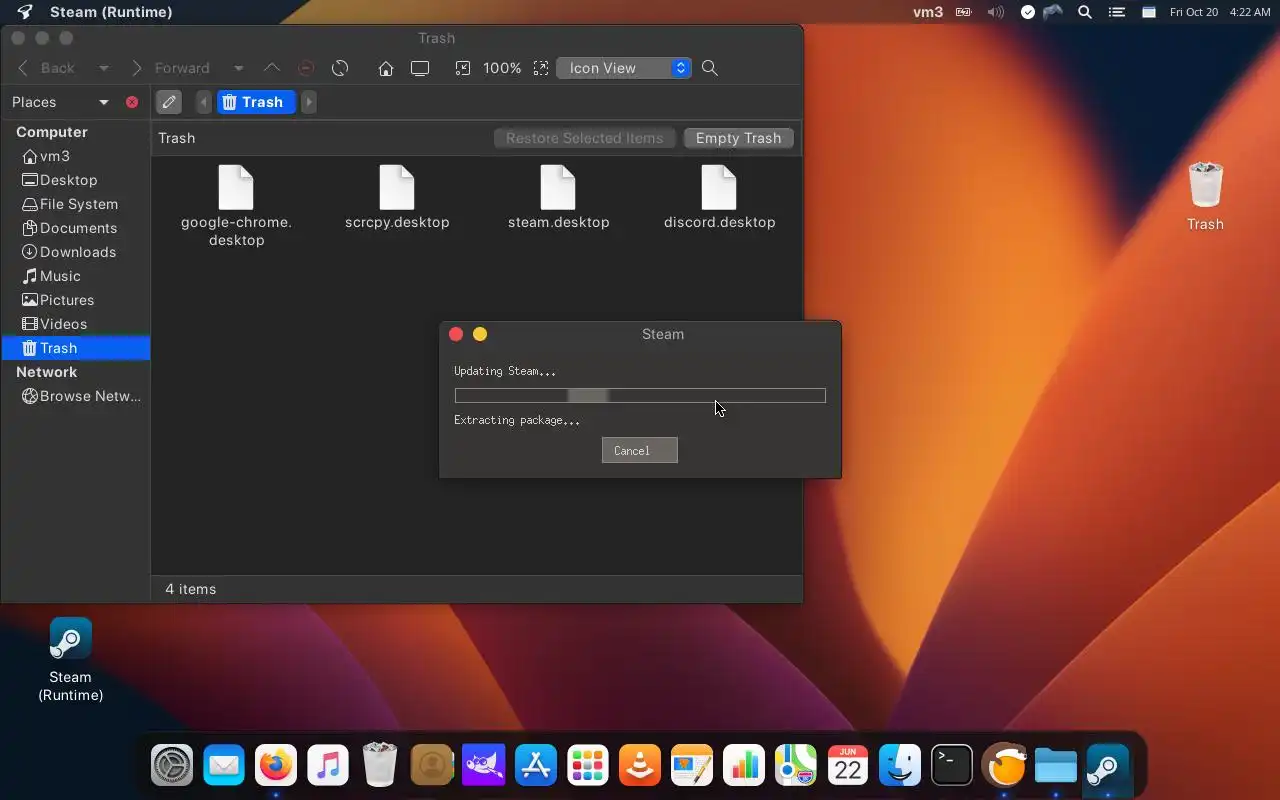The height and width of the screenshot is (800, 1280).
Task: Open File System in the sidebar
Action: coord(75,204)
